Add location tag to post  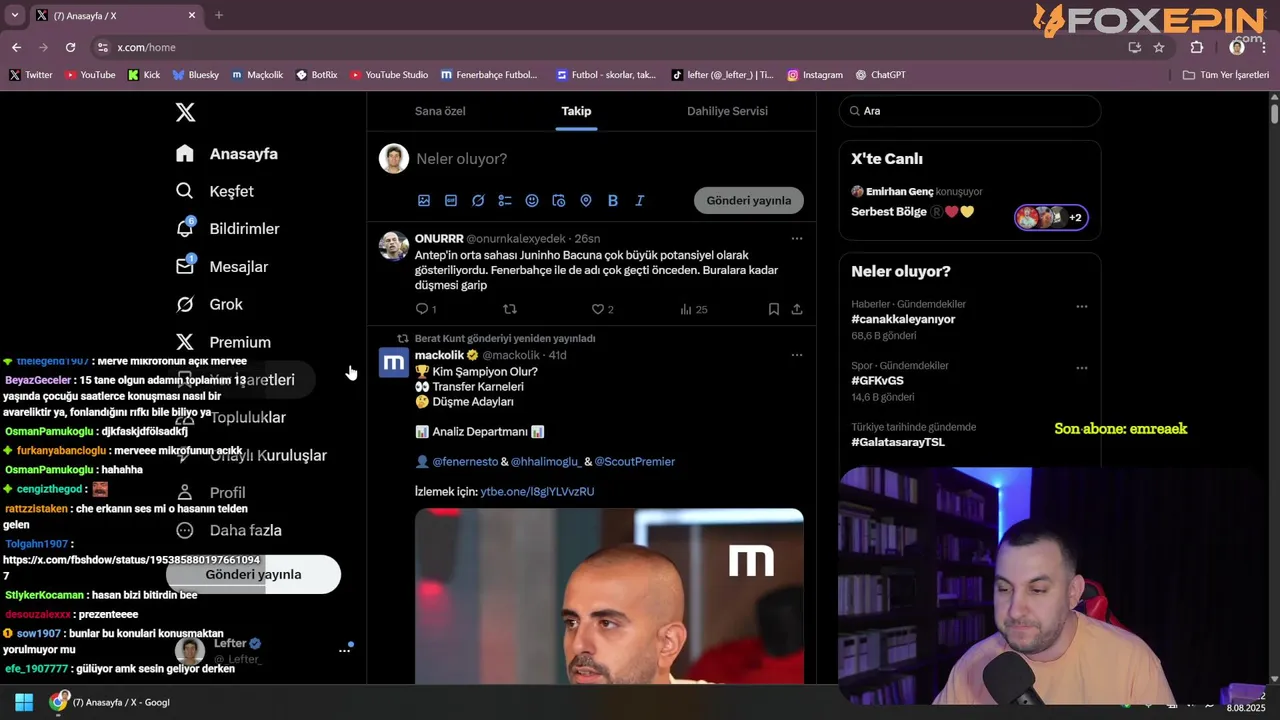(586, 201)
